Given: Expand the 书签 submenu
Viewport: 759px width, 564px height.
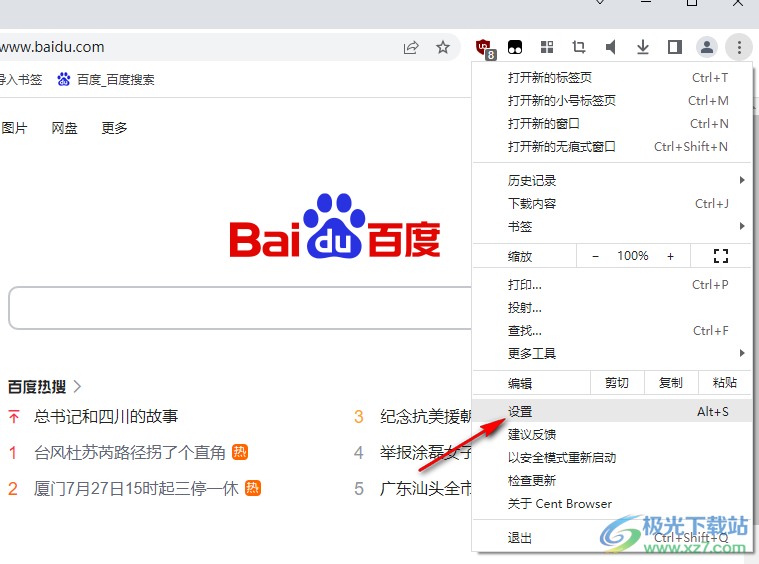Looking at the screenshot, I should coord(611,227).
